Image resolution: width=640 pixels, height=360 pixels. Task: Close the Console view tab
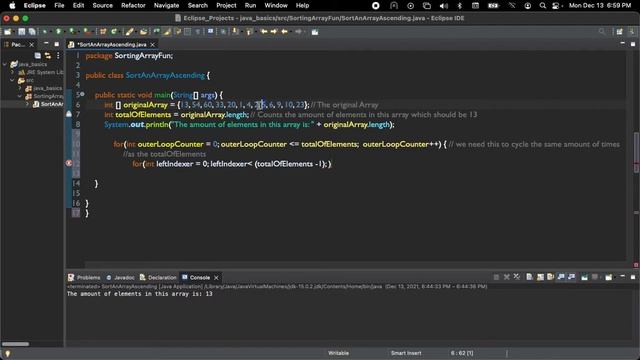tap(216, 278)
